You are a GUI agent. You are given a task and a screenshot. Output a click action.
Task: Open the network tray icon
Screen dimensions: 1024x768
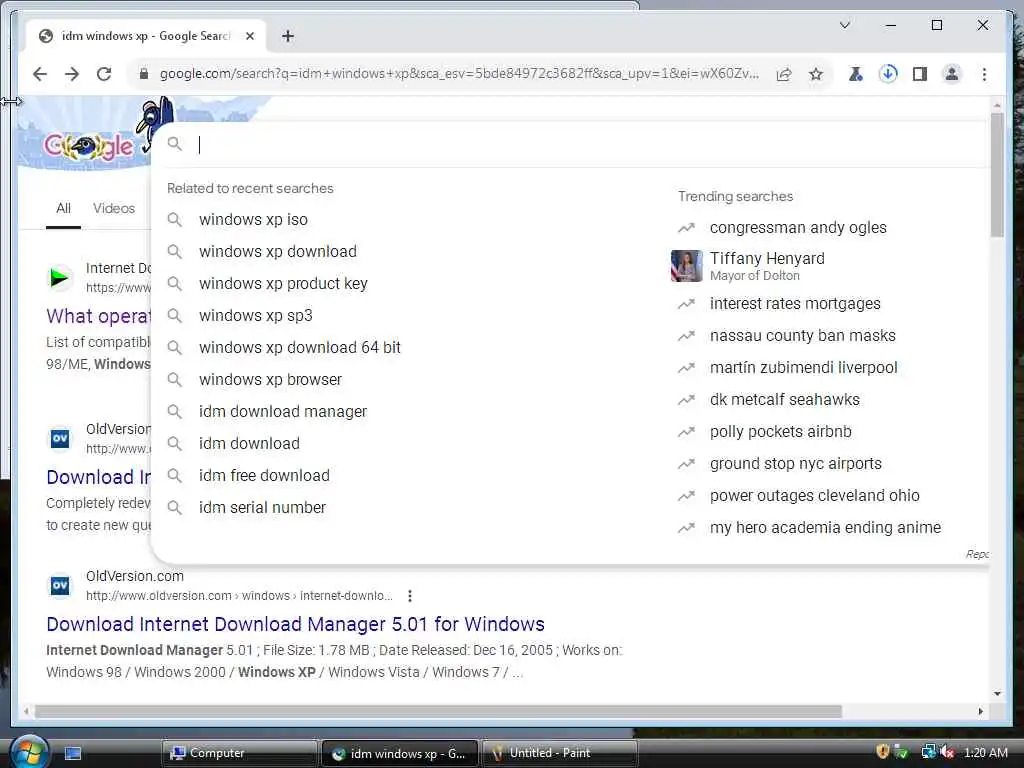pyautogui.click(x=928, y=752)
